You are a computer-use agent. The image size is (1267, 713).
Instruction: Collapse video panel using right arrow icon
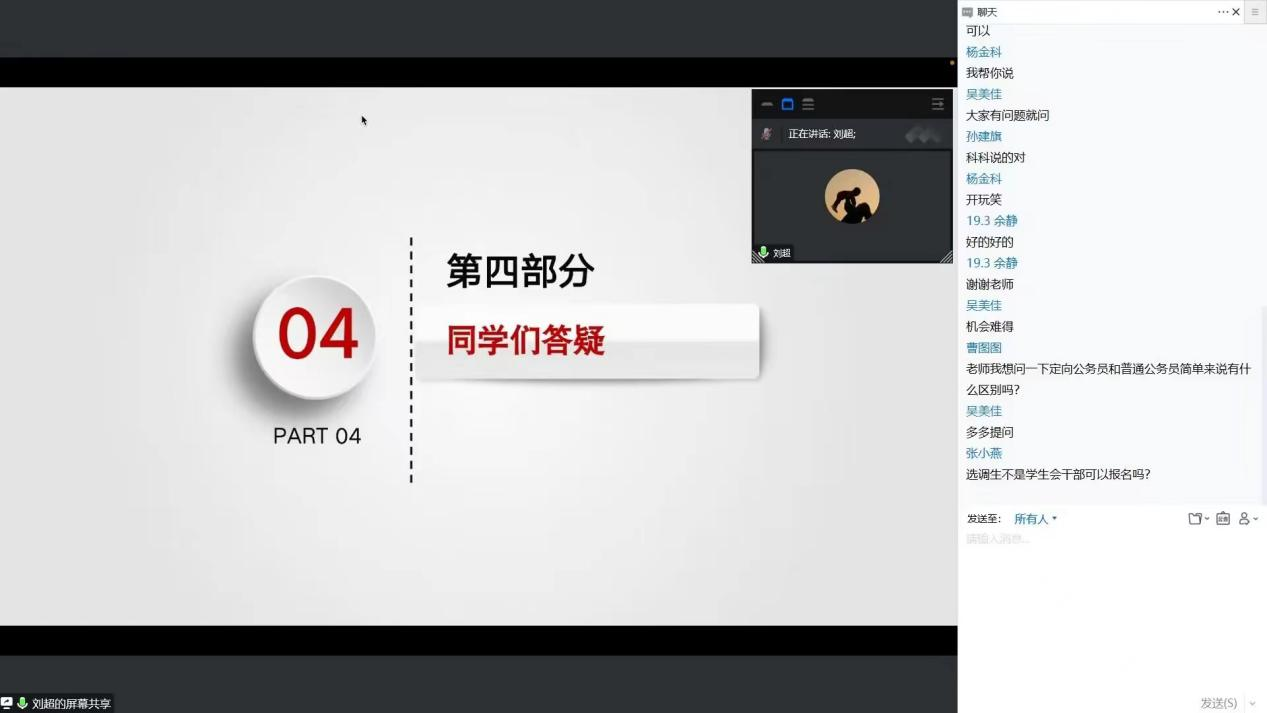tap(937, 104)
